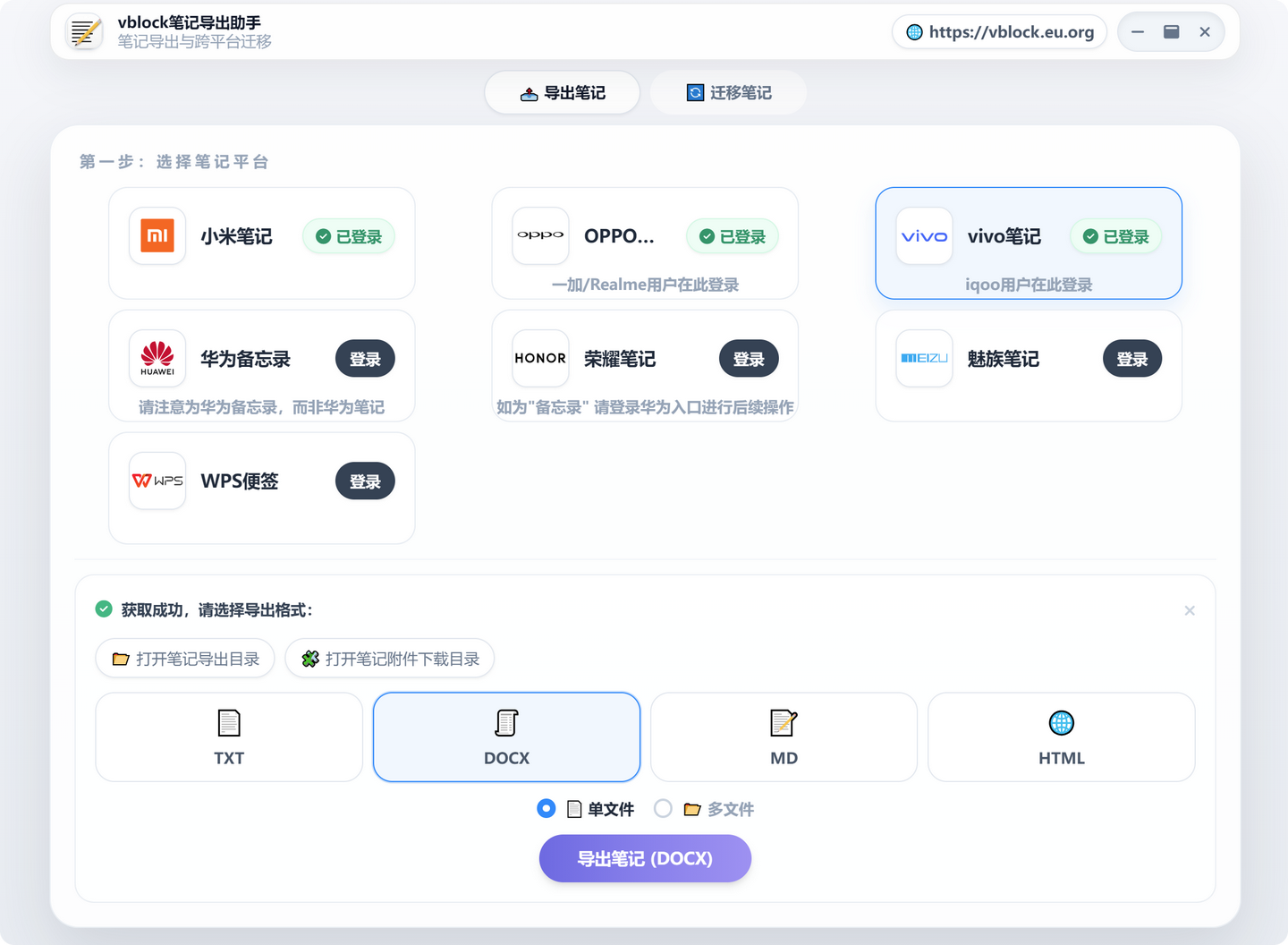Click the Meizu logo icon
Viewport: 1288px width, 945px height.
924,359
